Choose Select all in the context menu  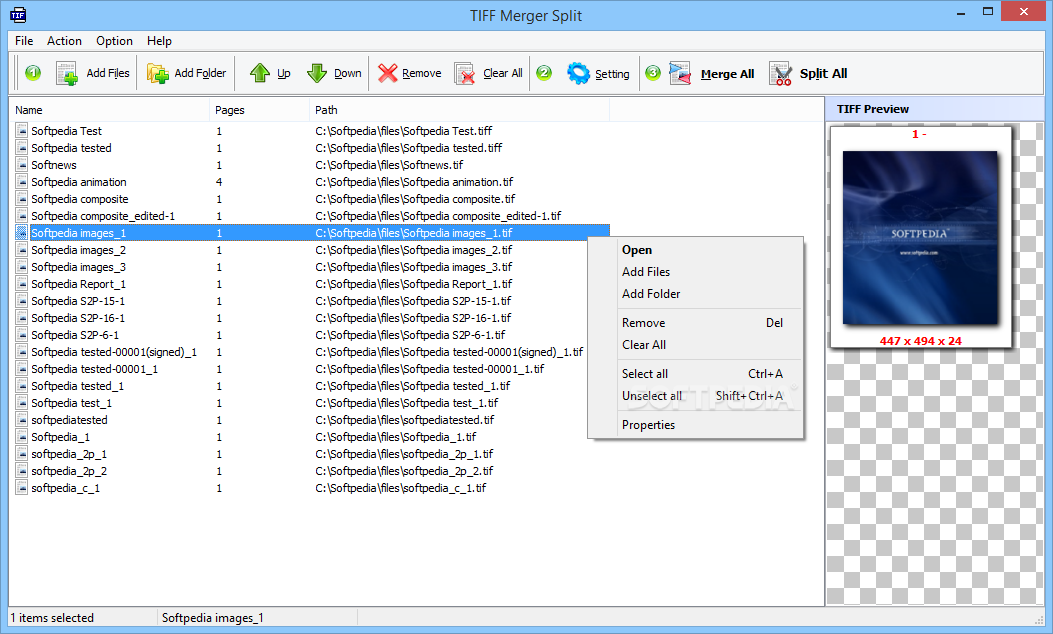696,374
